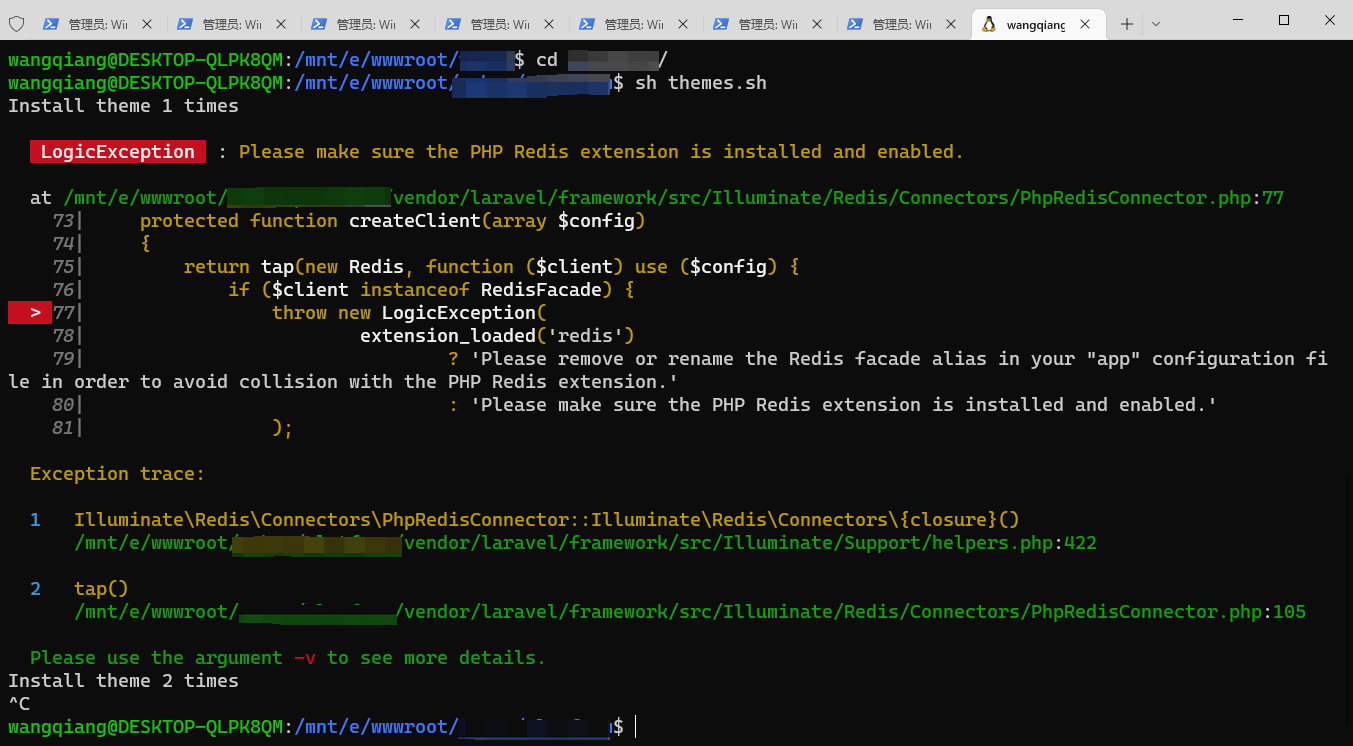
Task: Open the fourth 管理员 PowerShell tab
Action: click(x=499, y=24)
